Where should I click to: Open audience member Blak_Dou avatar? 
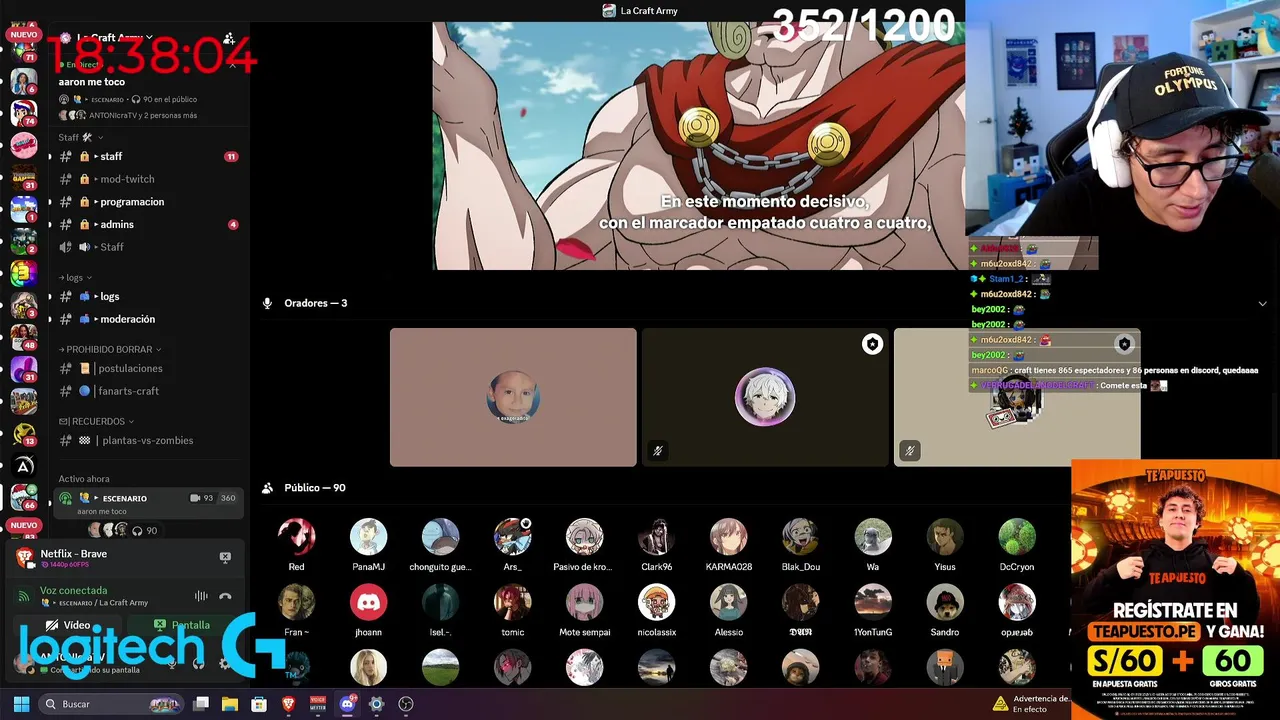800,537
